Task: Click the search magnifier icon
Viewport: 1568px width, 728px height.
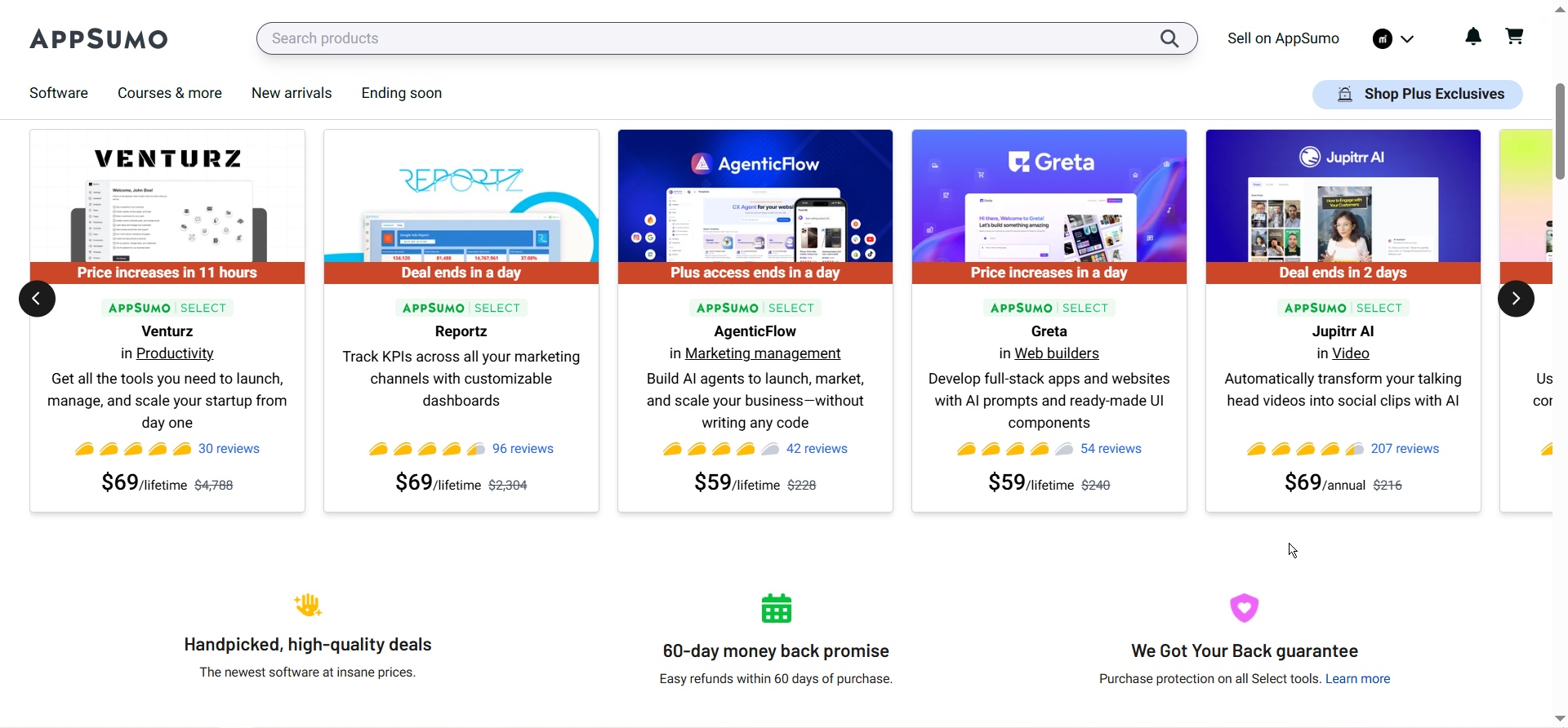Action: click(x=1169, y=38)
